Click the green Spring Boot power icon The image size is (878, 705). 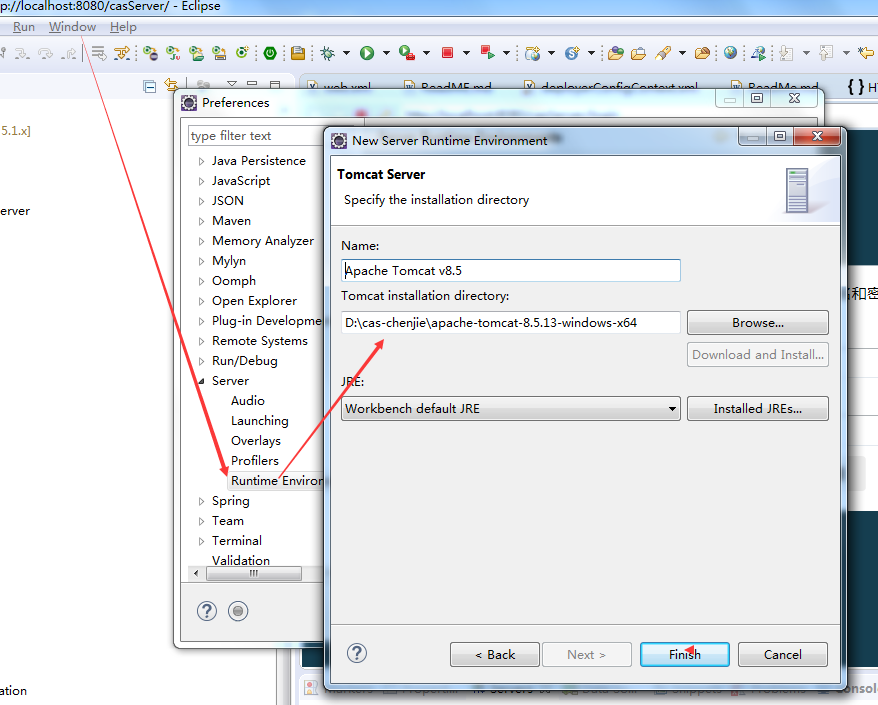(x=270, y=53)
